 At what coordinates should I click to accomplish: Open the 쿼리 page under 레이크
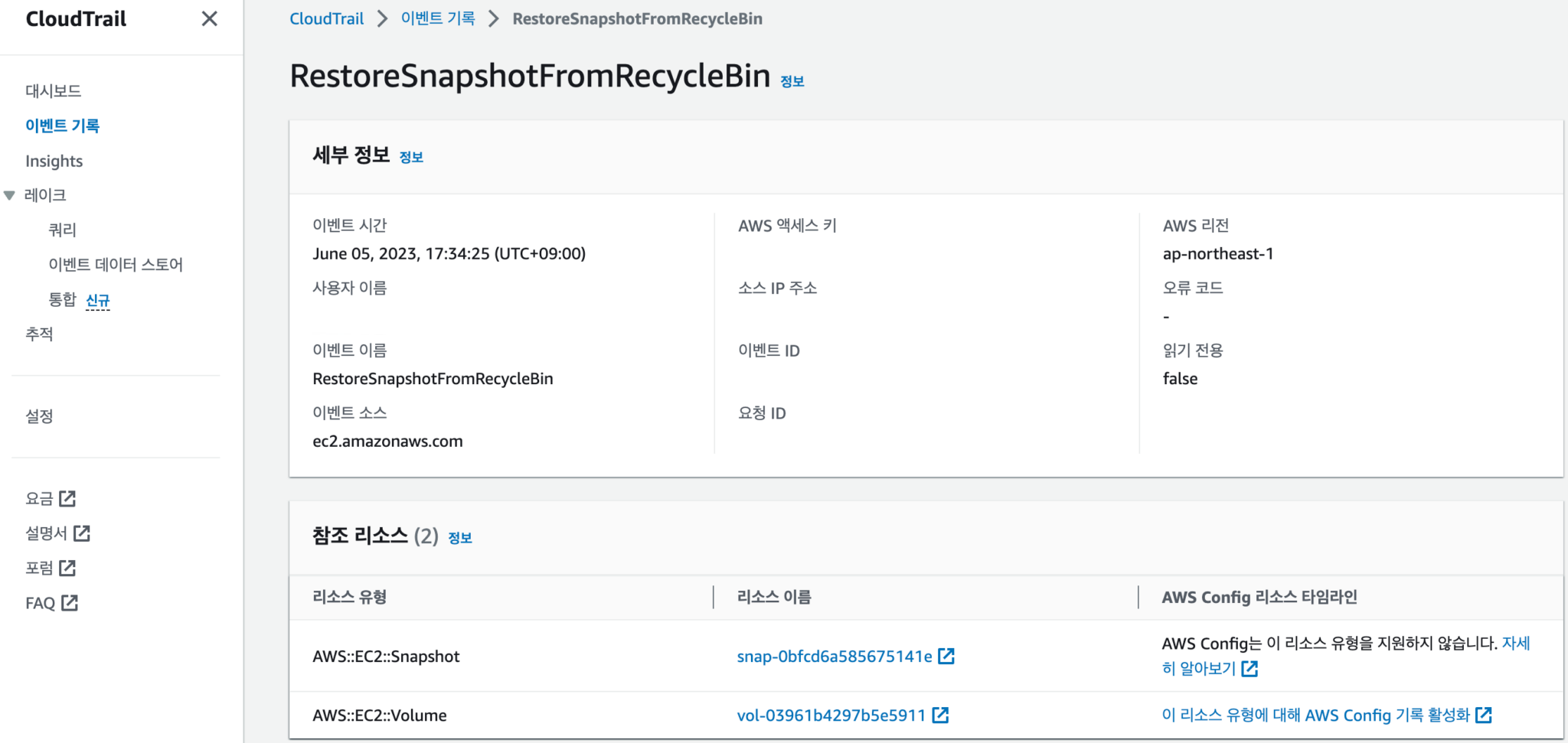61,229
